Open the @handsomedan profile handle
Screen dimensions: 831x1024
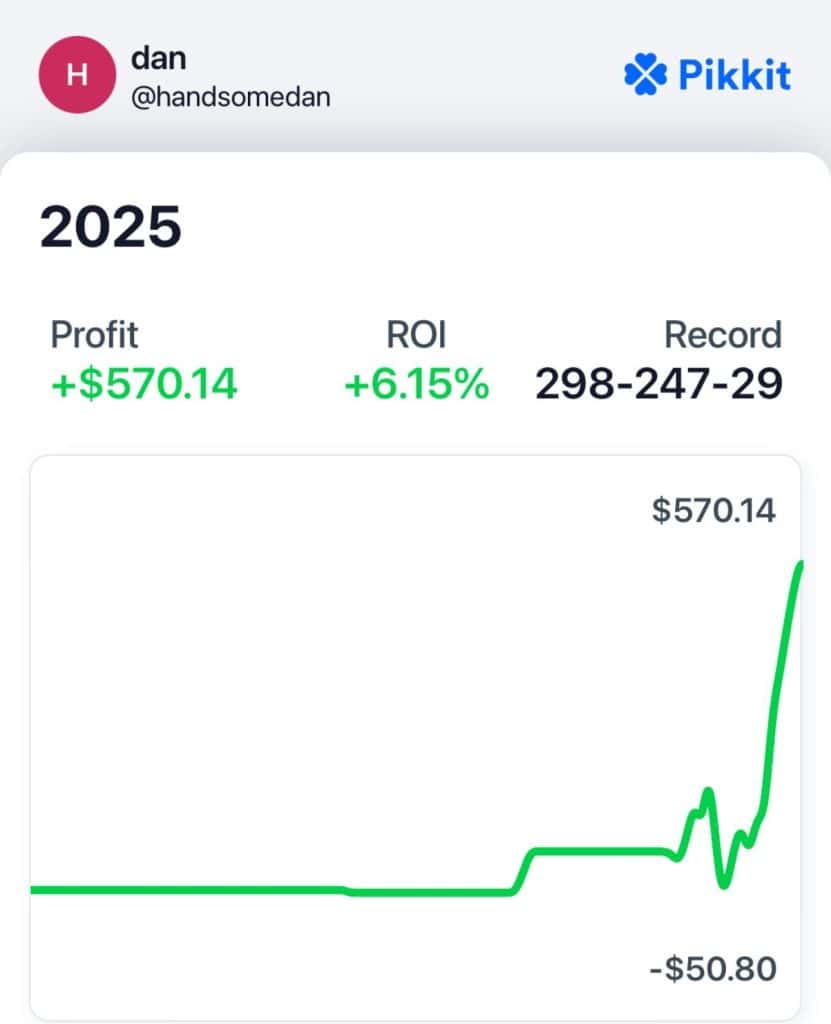click(231, 97)
